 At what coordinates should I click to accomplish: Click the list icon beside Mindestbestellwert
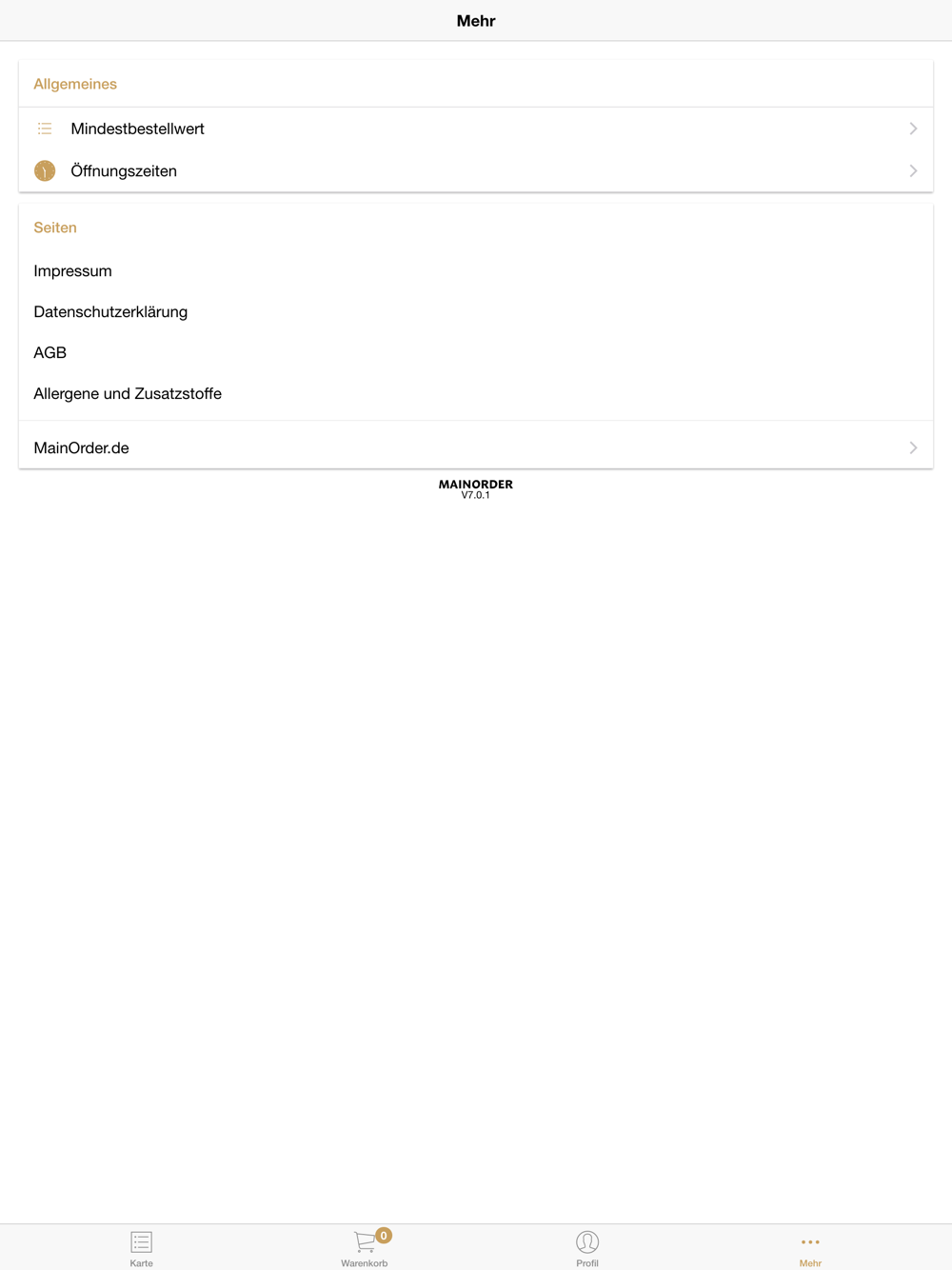click(x=45, y=129)
